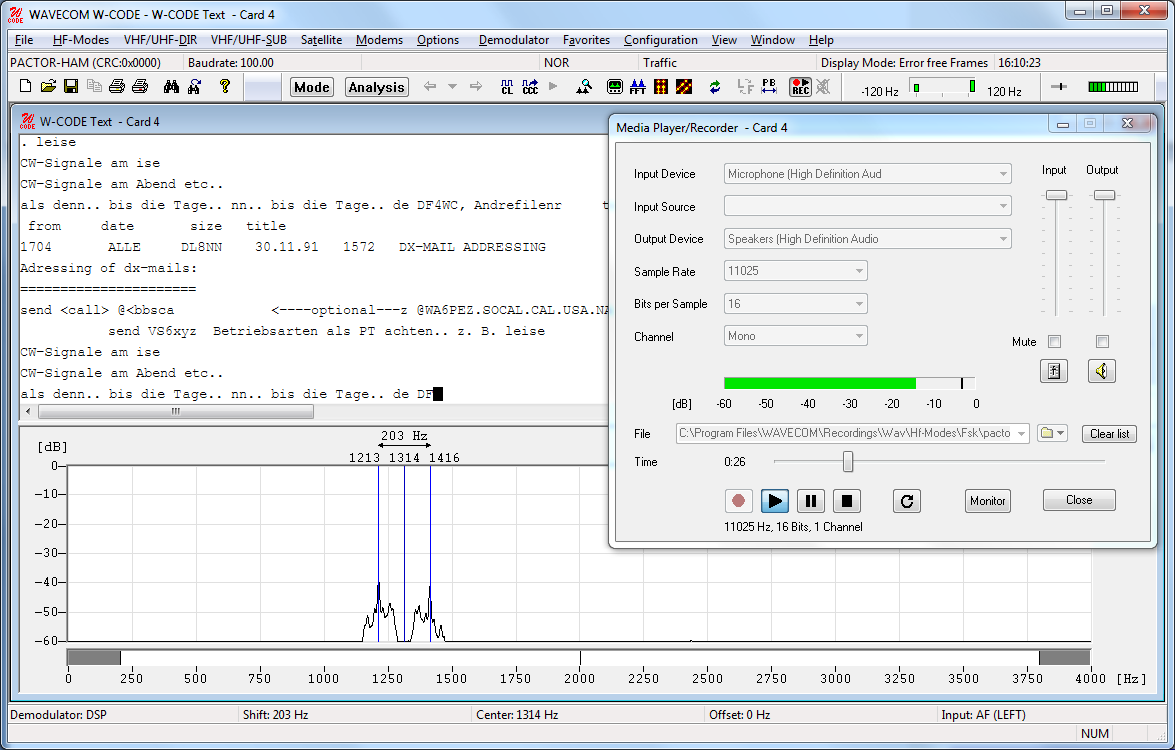Viewport: 1175px width, 750px height.
Task: Open the REC media recorder icon
Action: click(x=800, y=87)
